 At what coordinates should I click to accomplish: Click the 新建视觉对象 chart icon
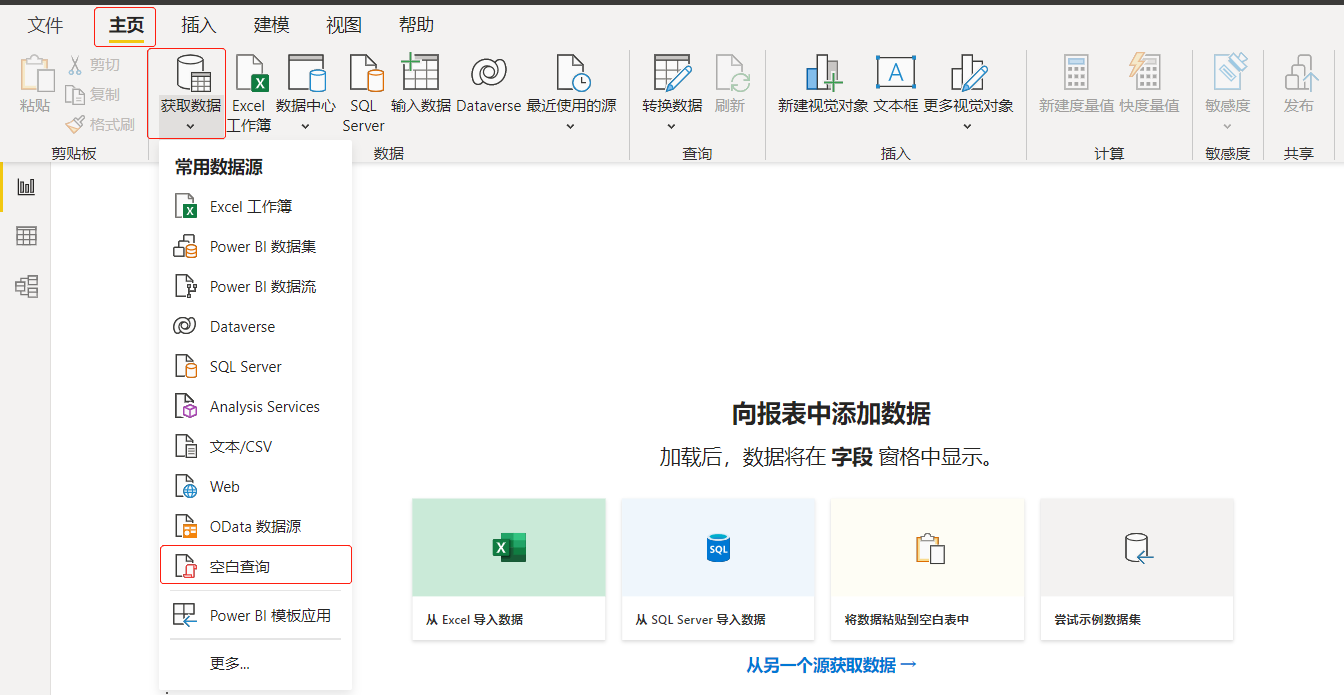click(823, 73)
